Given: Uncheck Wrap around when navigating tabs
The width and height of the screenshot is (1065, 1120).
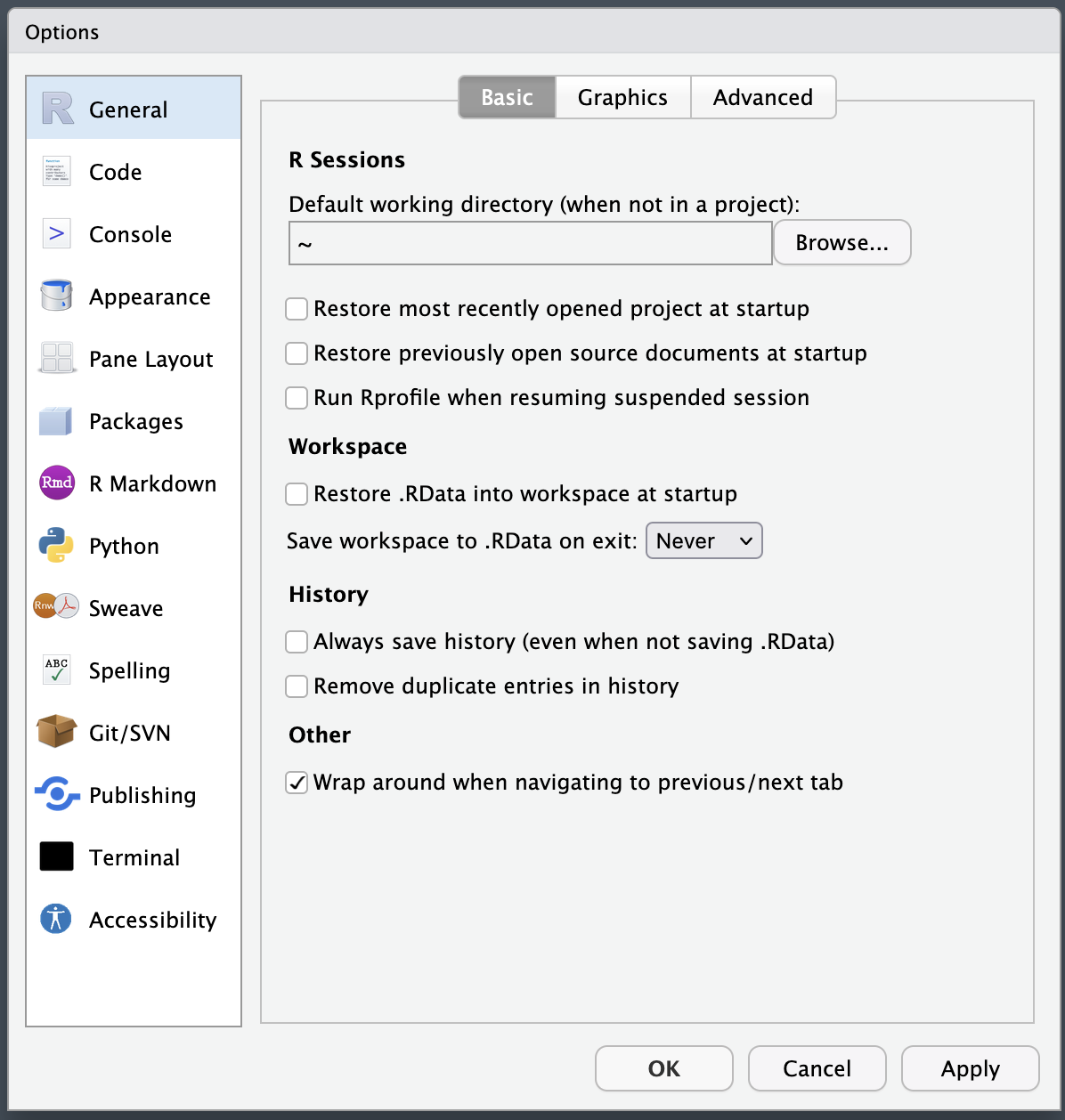Looking at the screenshot, I should click(x=297, y=783).
